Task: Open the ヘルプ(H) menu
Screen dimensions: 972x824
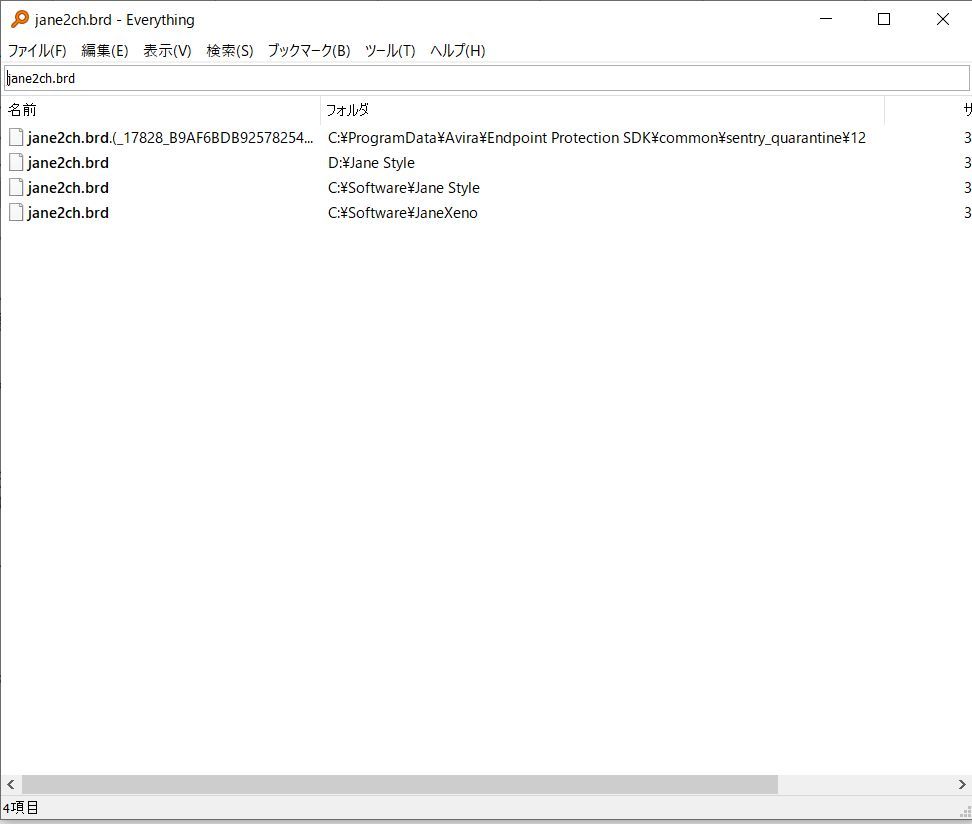Action: coord(457,51)
